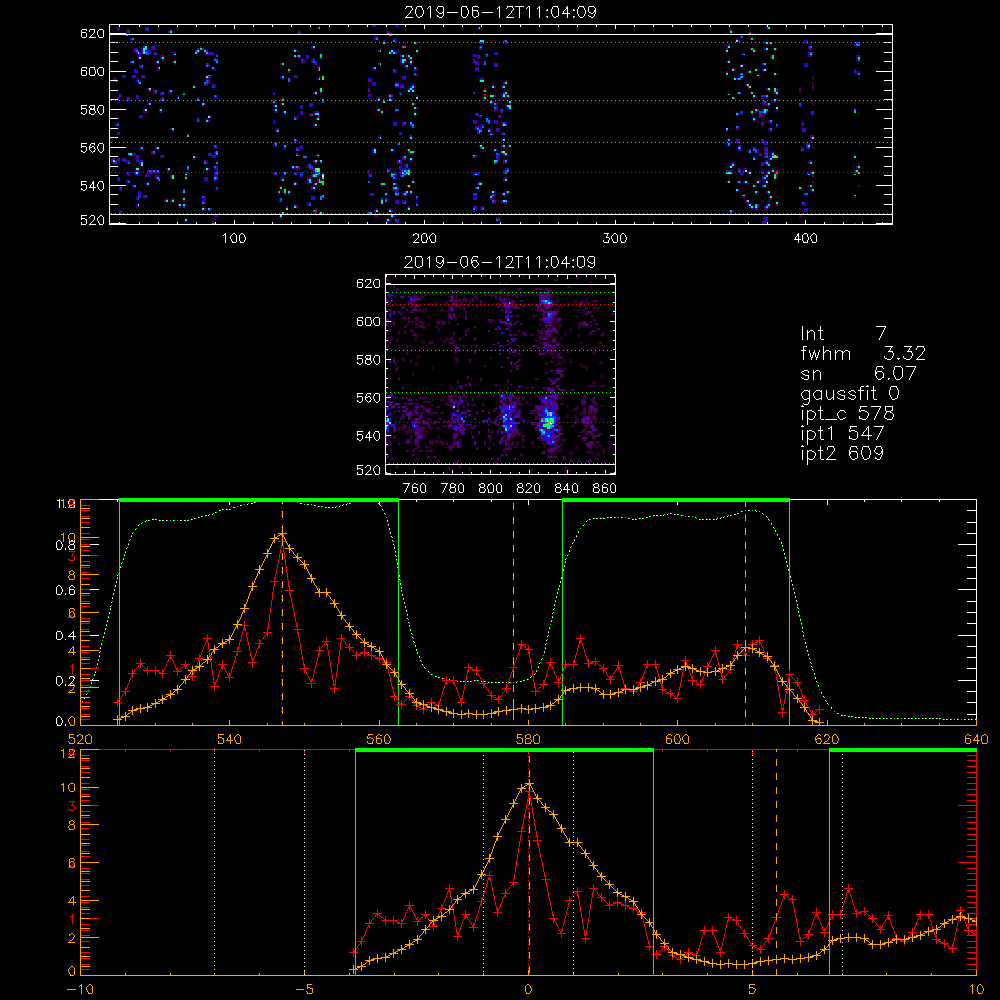Click x-axis label -10 of the bottom plot
The height and width of the screenshot is (1000, 1000).
pos(80,990)
